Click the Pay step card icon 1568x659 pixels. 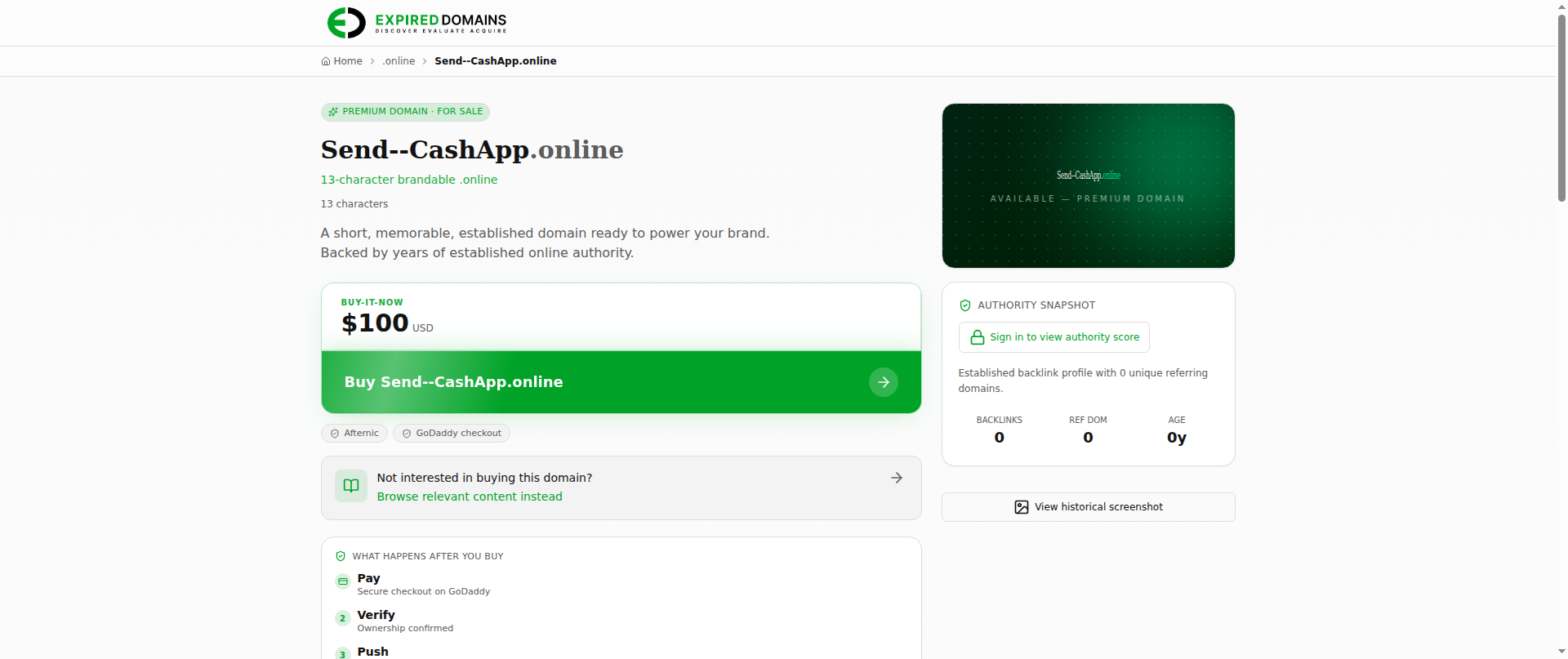pos(343,581)
